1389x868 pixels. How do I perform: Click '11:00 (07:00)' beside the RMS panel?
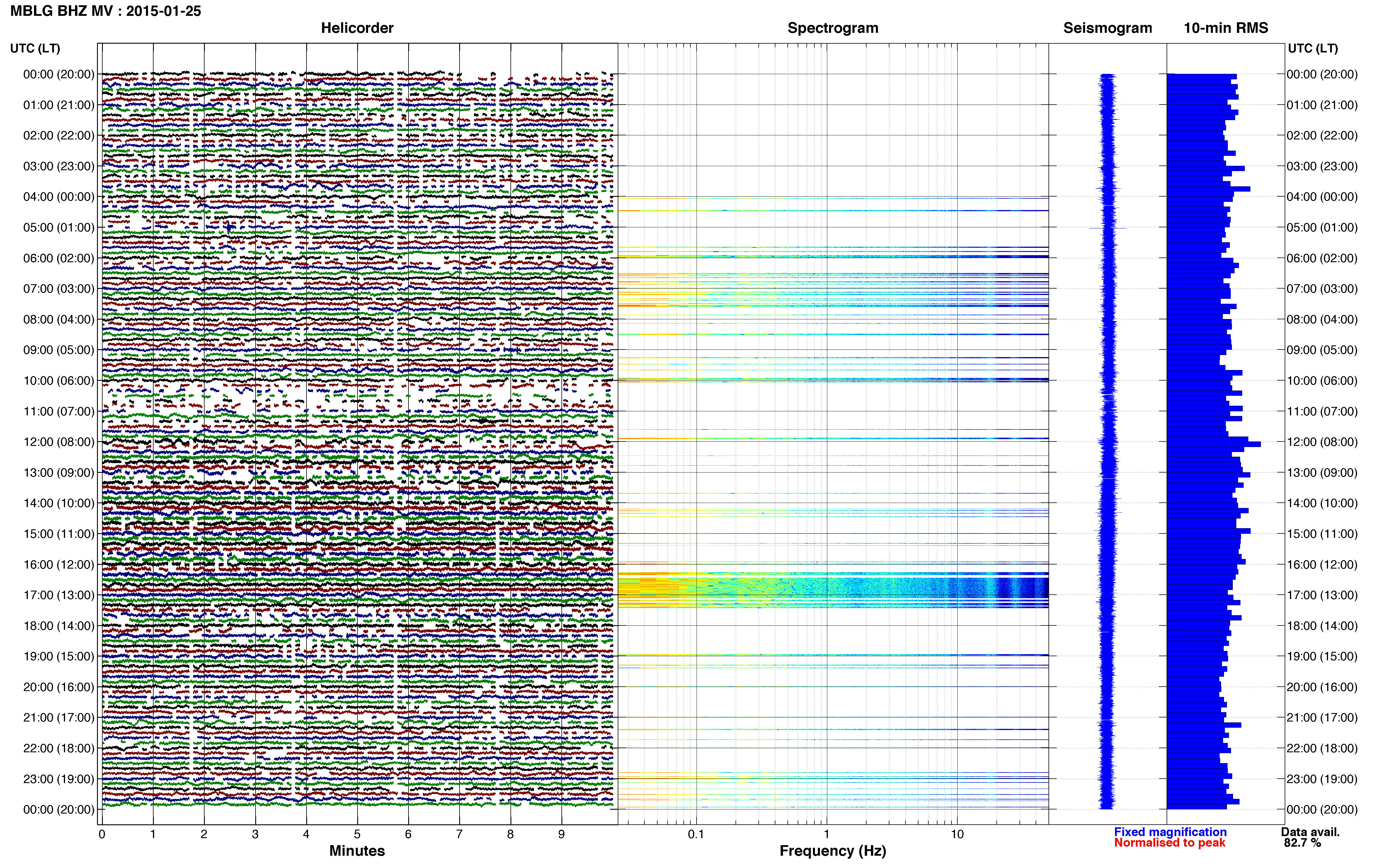(x=1322, y=412)
